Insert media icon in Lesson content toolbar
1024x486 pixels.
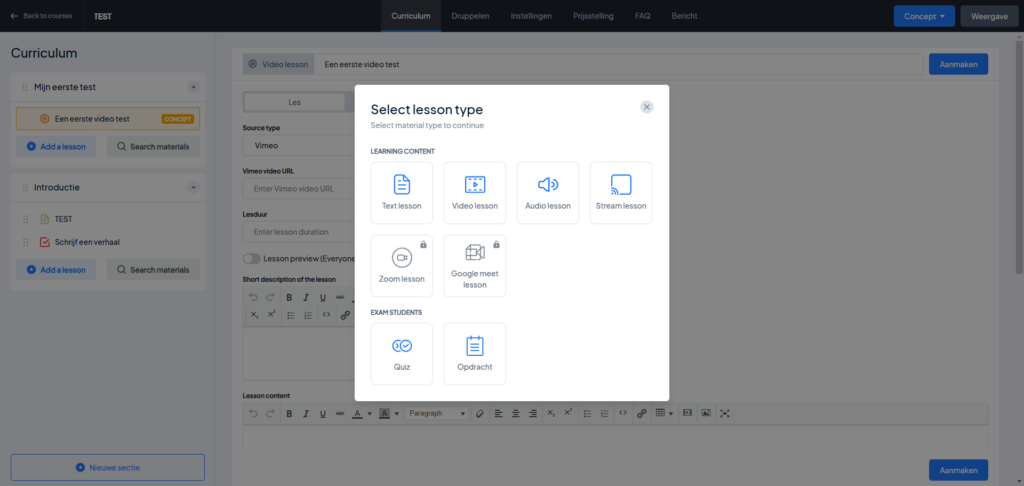pyautogui.click(x=687, y=413)
